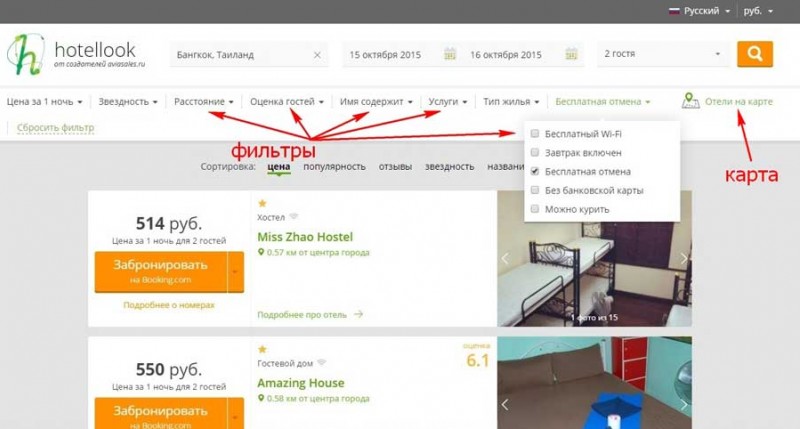This screenshot has height=429, width=800.
Task: Click the Бангкок, Таиланд destination field
Action: coord(240,55)
